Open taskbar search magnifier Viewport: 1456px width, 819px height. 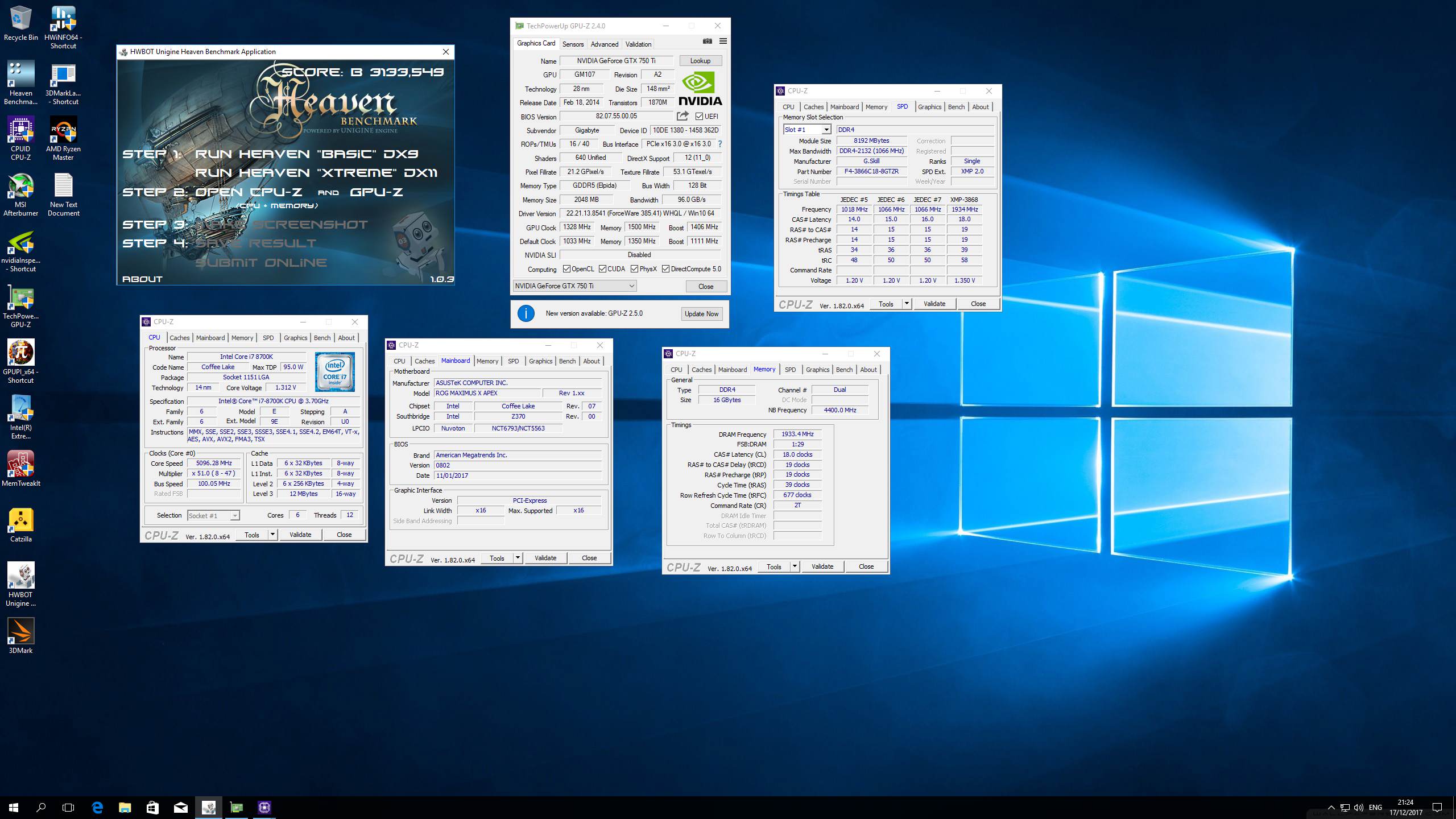pos(41,808)
